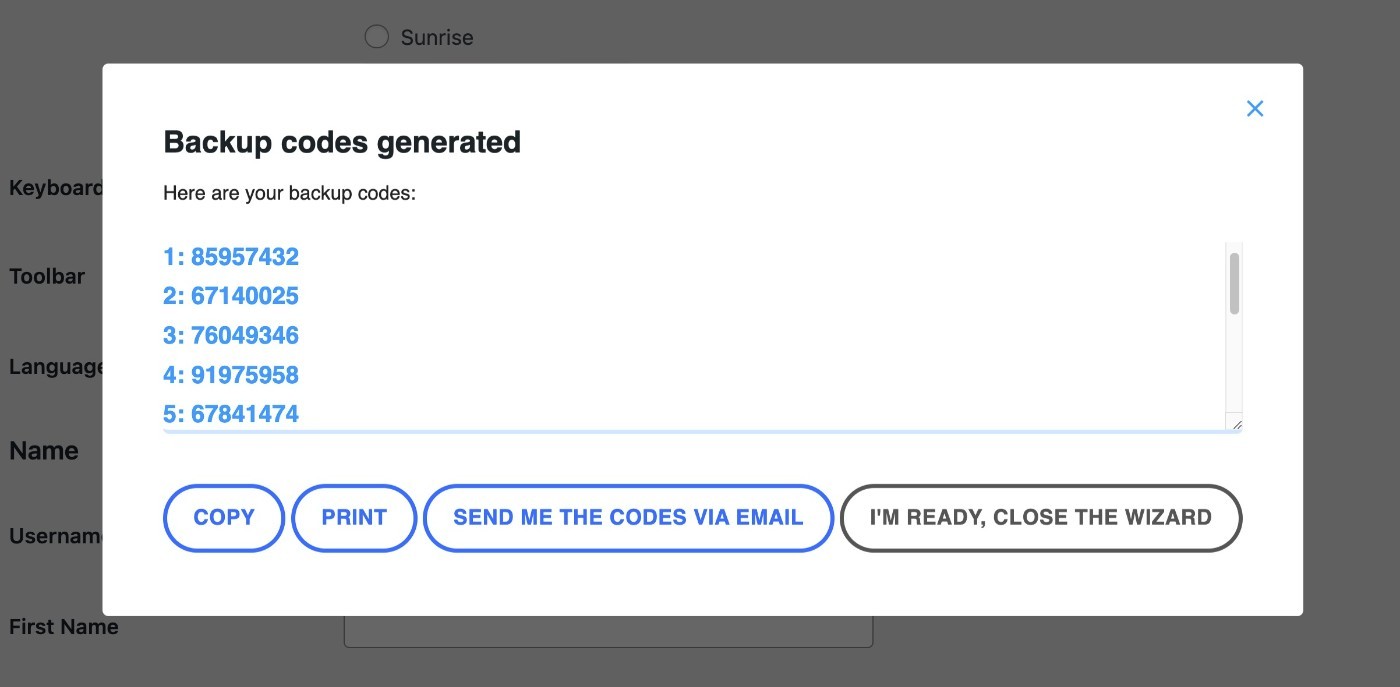Click backup code 1: 85957432

coord(231,257)
